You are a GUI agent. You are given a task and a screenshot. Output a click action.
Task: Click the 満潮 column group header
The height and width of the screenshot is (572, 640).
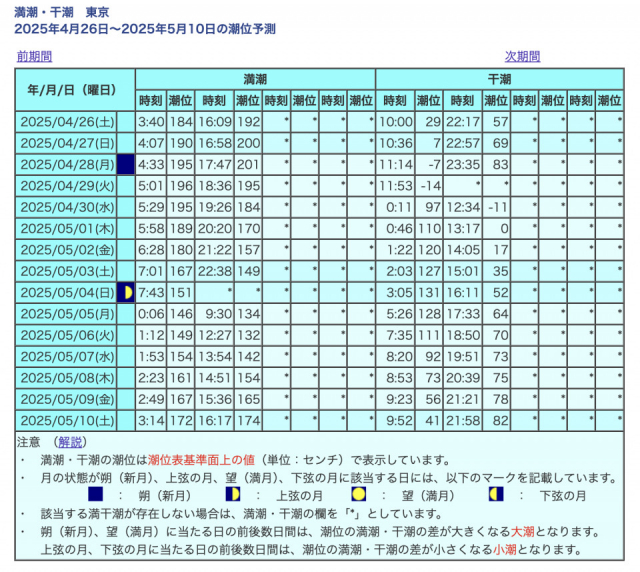255,79
